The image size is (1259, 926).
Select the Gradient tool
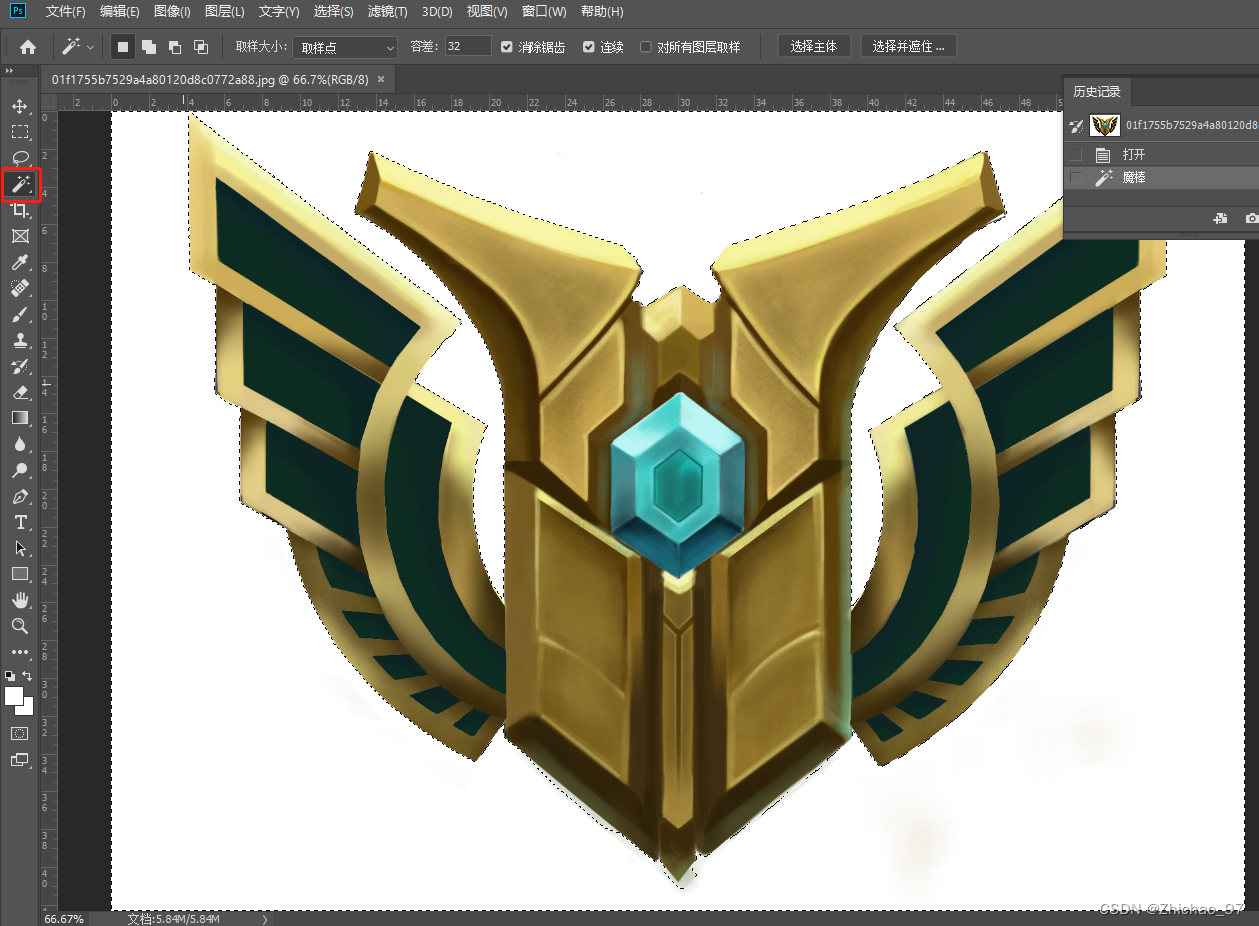20,418
